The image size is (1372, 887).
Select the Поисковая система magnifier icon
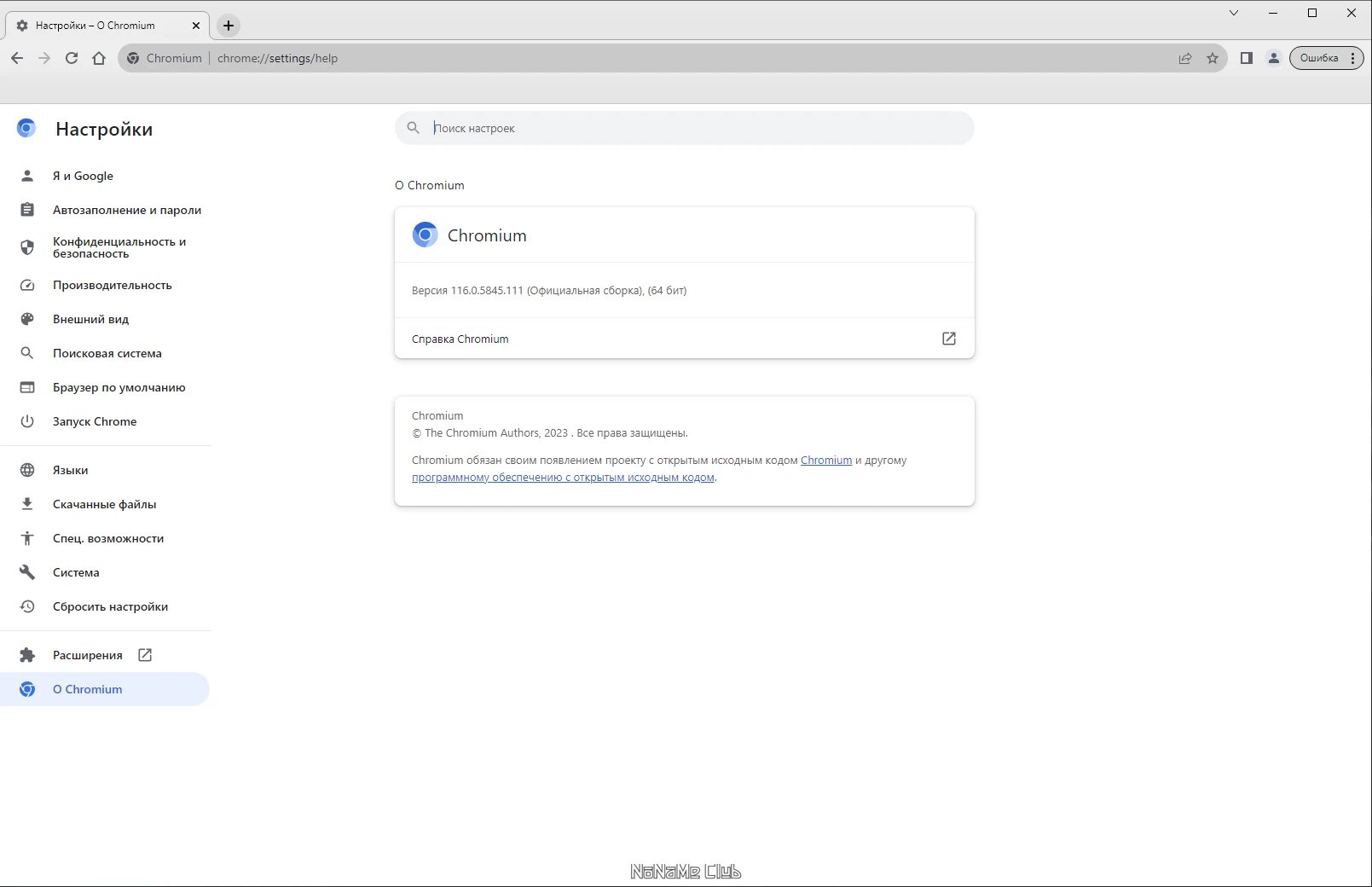tap(27, 353)
